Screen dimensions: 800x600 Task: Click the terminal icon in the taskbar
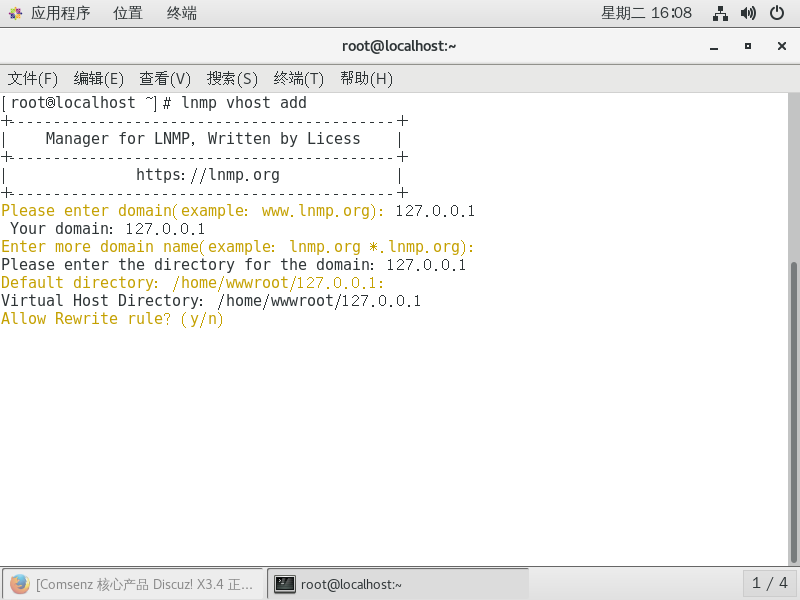point(285,584)
